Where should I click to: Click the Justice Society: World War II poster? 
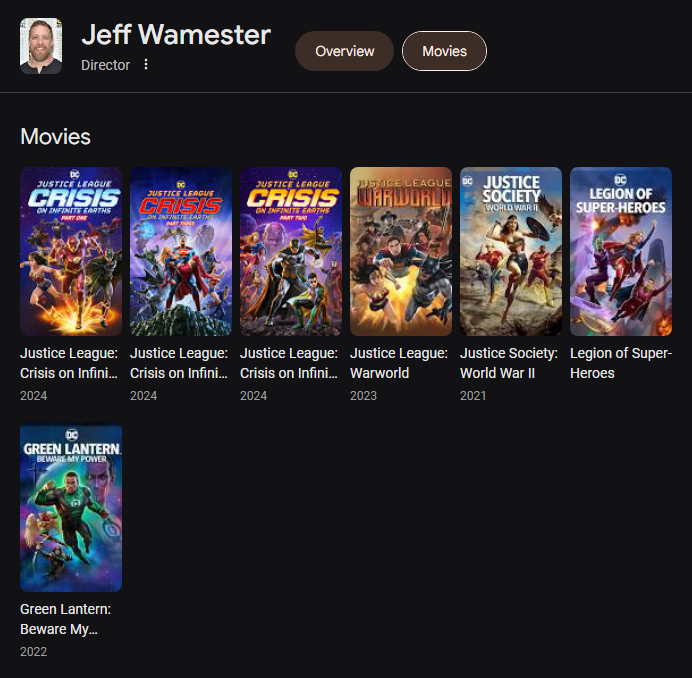pos(511,251)
